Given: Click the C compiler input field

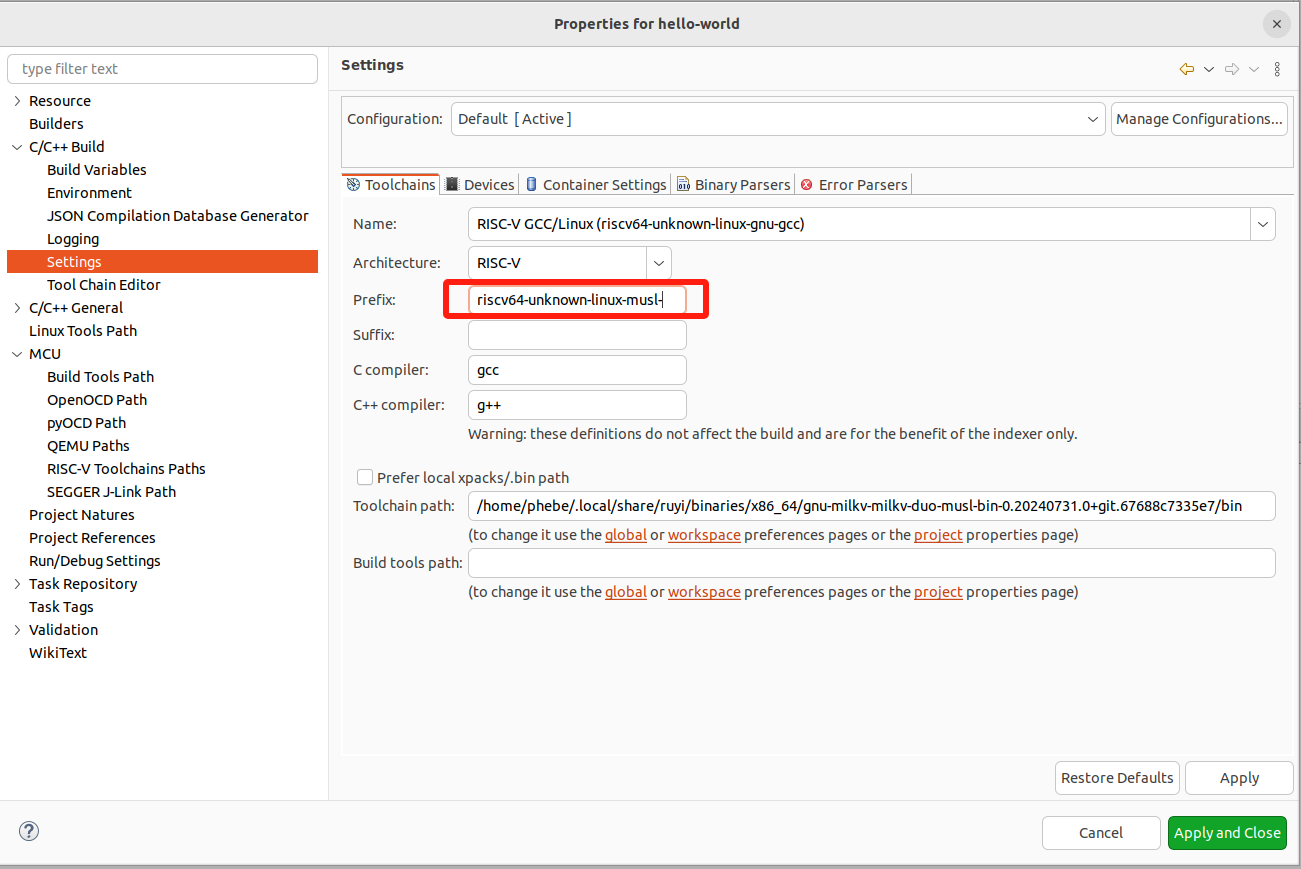Looking at the screenshot, I should pos(577,370).
